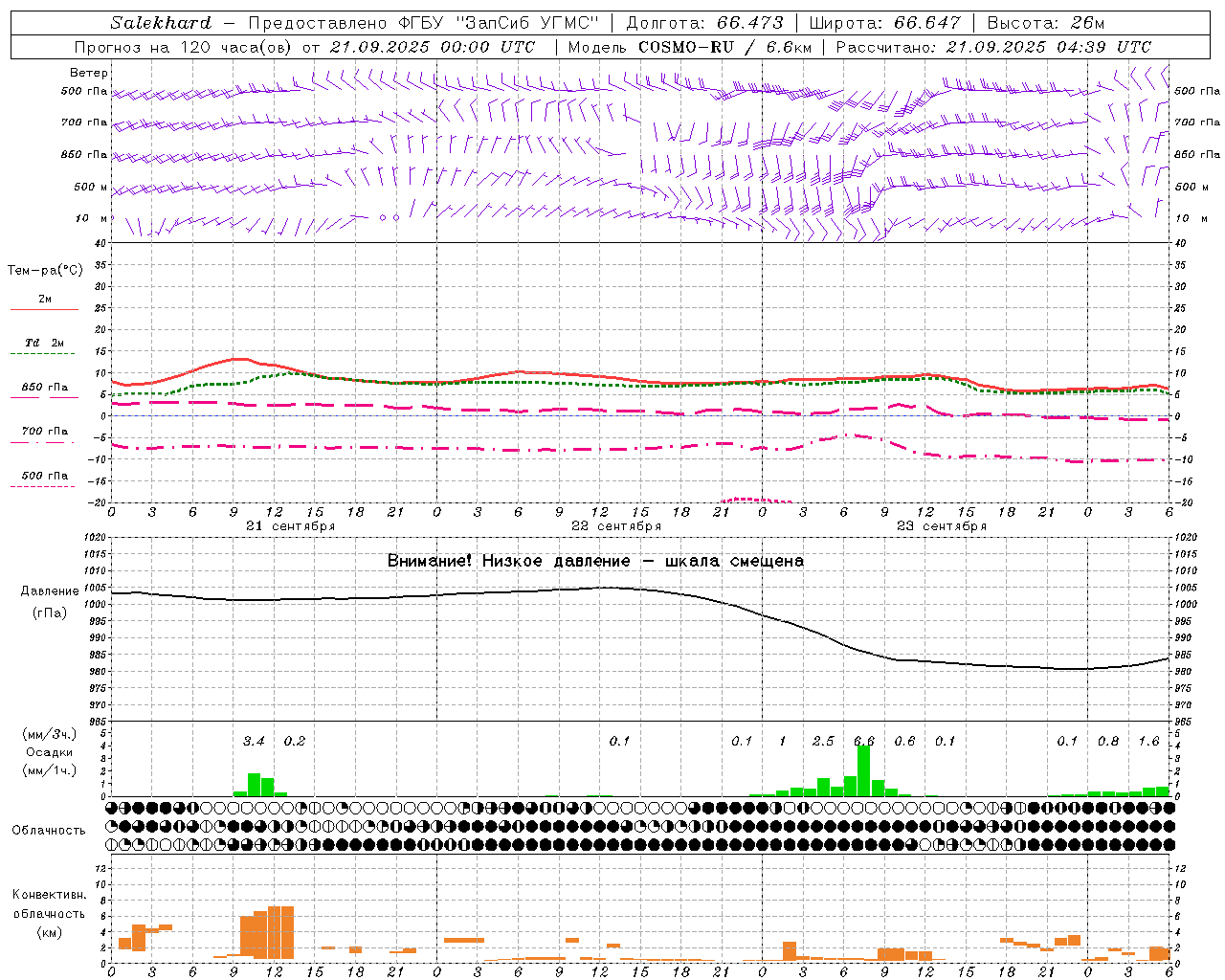
Task: Click the Тем-ра(°C) temperature label
Action: 45,271
